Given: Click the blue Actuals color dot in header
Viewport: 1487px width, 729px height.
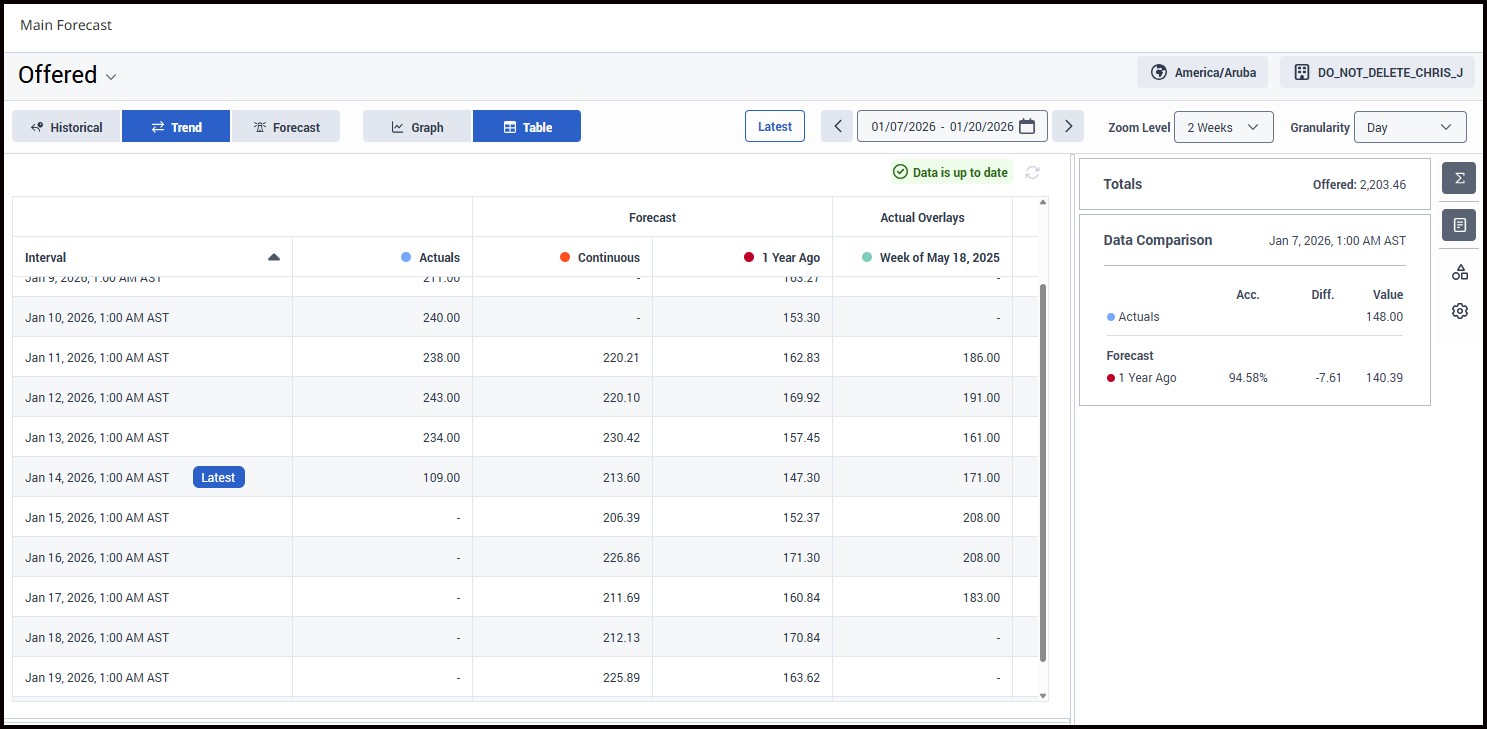Looking at the screenshot, I should pos(406,257).
